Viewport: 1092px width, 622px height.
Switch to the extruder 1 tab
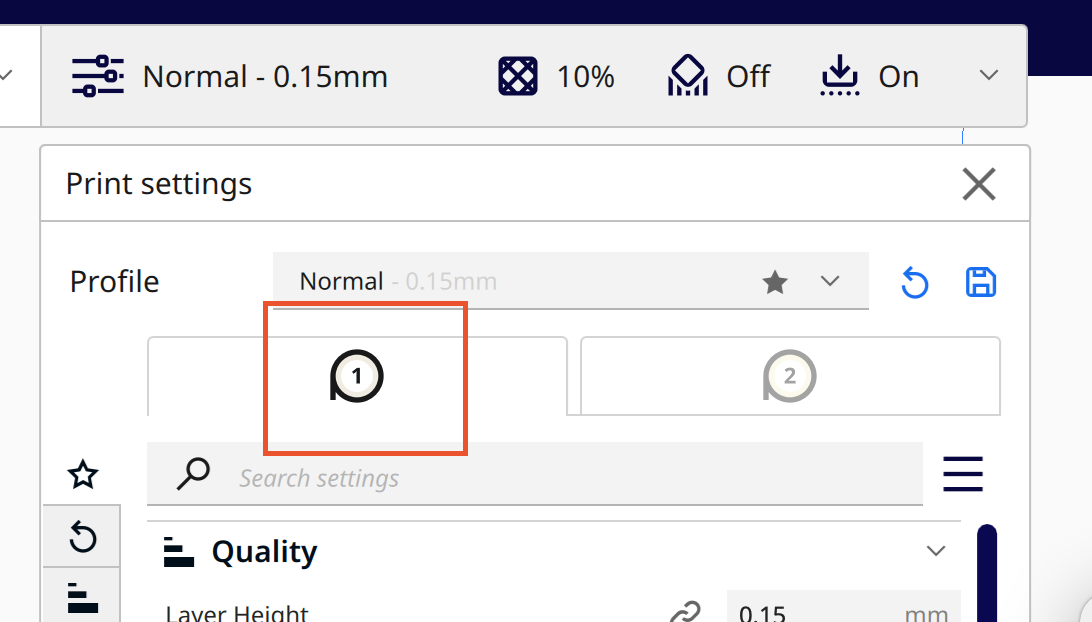click(x=357, y=377)
